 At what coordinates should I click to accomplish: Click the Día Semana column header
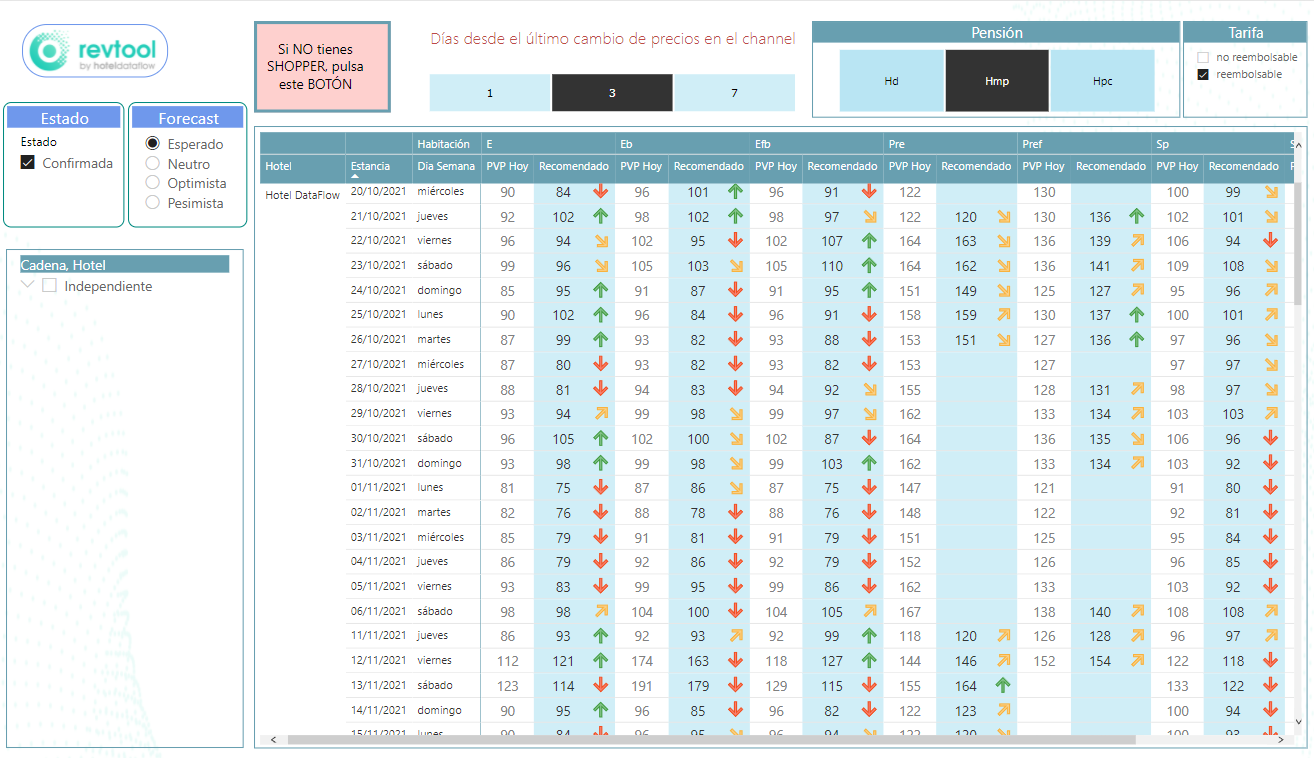click(446, 166)
